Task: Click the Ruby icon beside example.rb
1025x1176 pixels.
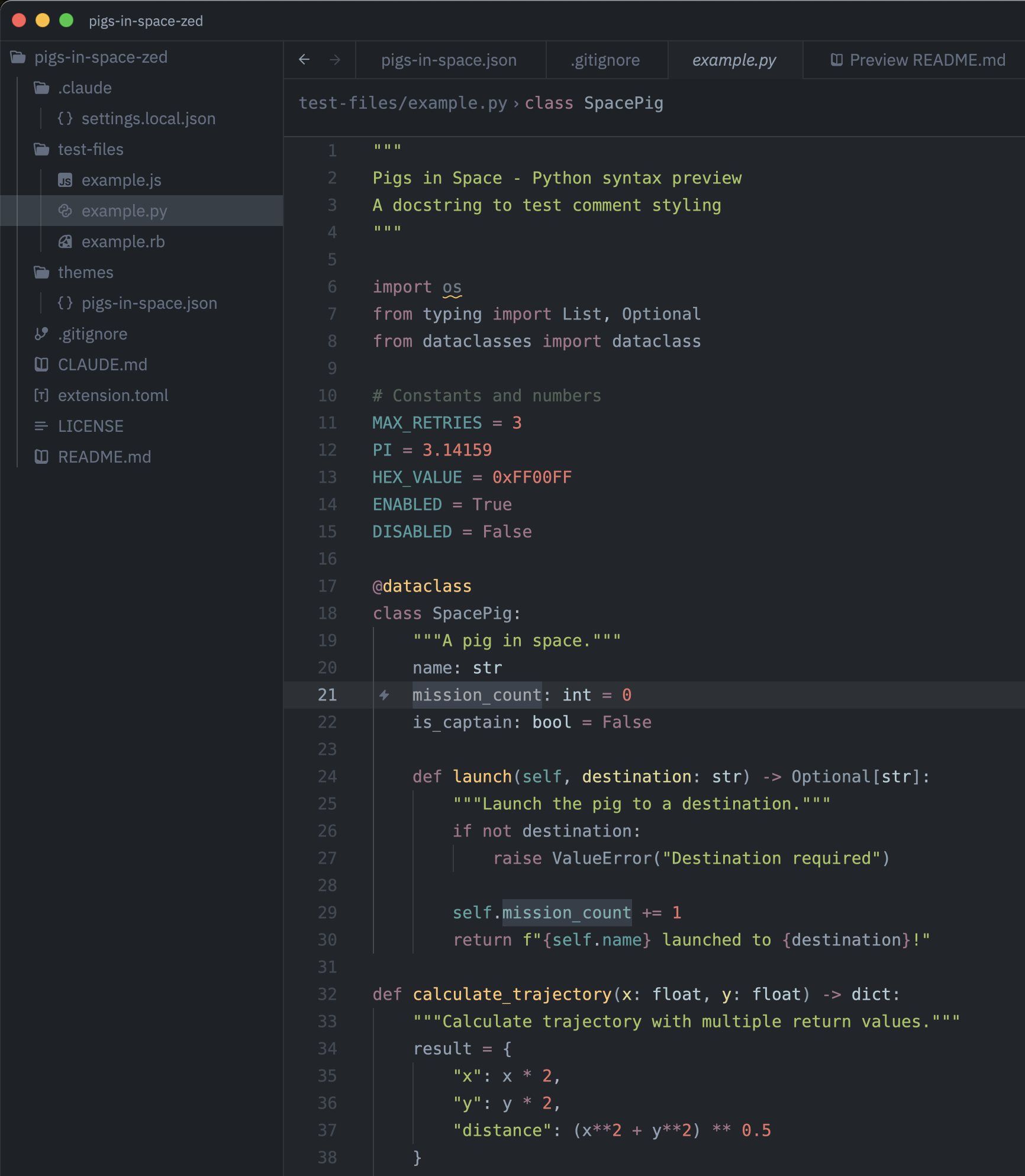Action: pyautogui.click(x=65, y=242)
